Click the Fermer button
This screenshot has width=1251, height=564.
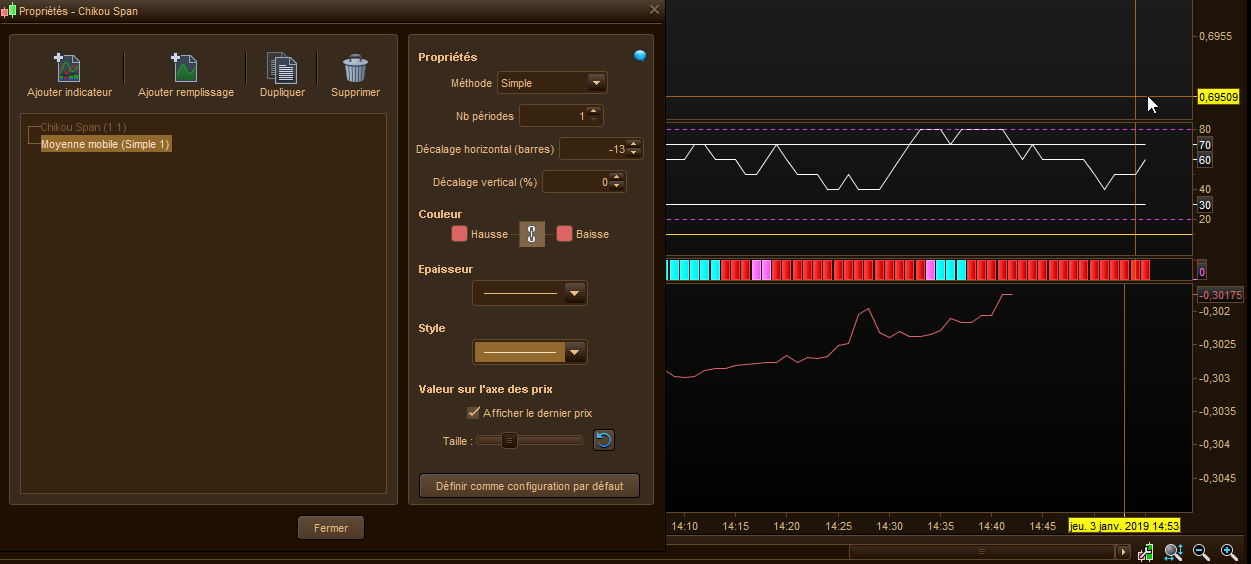[331, 528]
